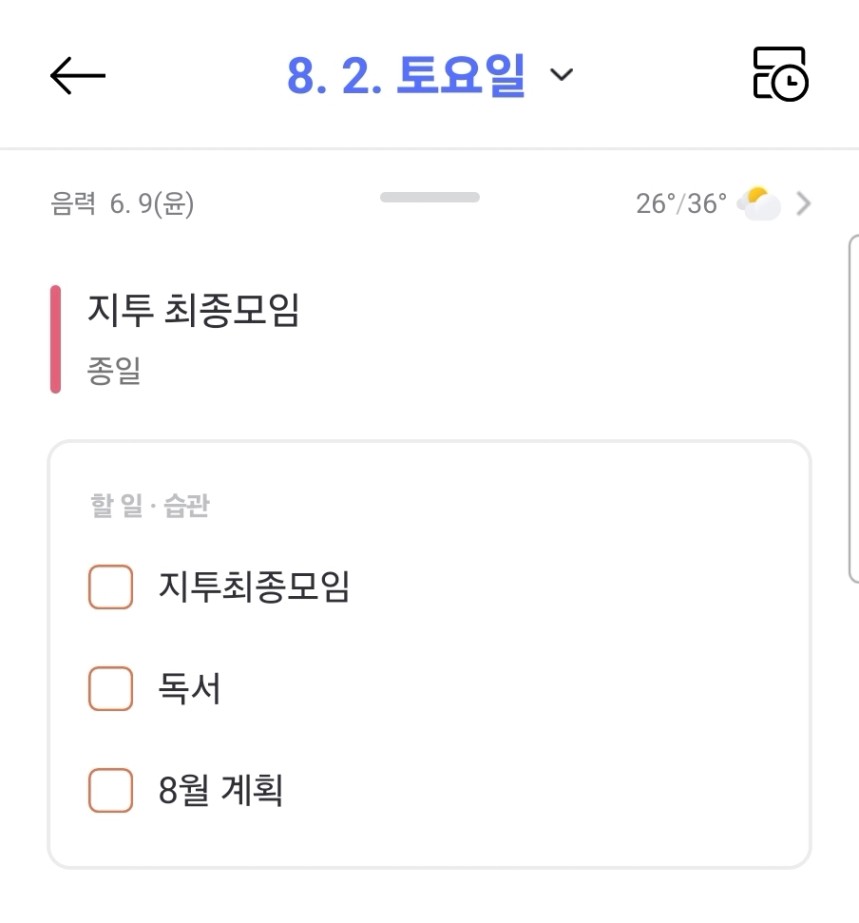Tap the 26°/36° temperature text
Image resolution: width=859 pixels, height=923 pixels.
tap(681, 204)
